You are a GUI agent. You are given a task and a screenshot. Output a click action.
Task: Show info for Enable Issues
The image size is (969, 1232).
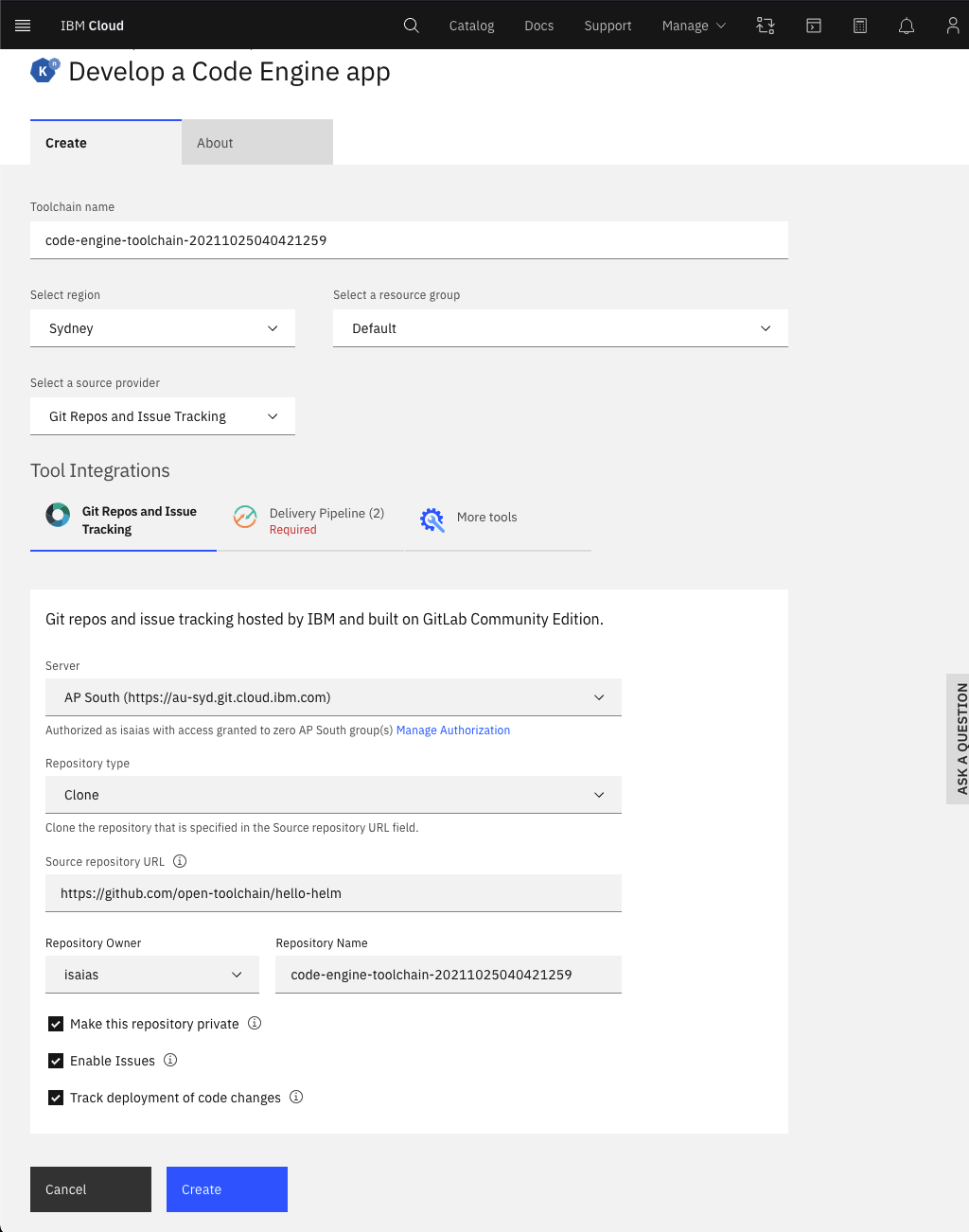pyautogui.click(x=170, y=1060)
